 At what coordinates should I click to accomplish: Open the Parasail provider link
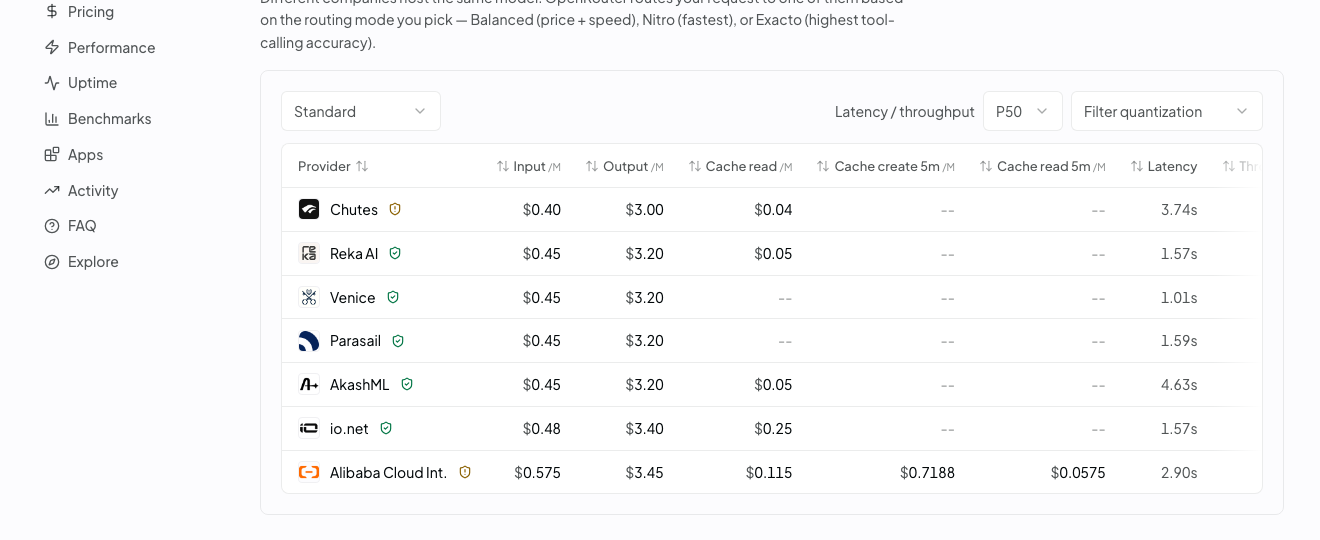355,341
